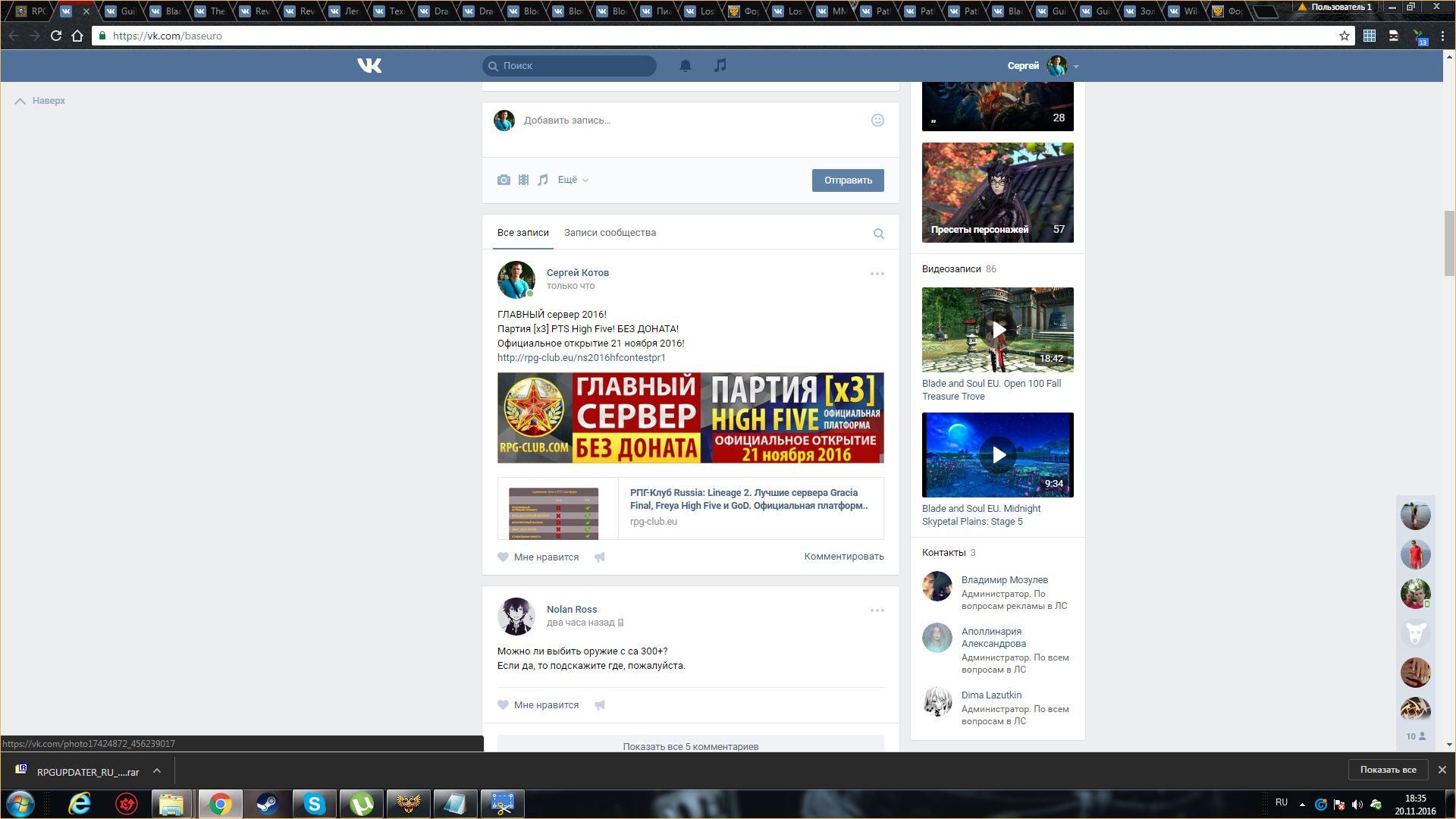The height and width of the screenshot is (819, 1456).
Task: Attach a photo with the camera icon
Action: (x=504, y=180)
